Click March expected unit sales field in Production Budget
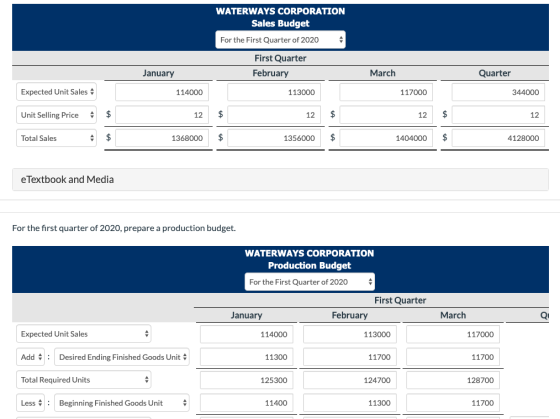This screenshot has height=419, width=560. [x=453, y=334]
